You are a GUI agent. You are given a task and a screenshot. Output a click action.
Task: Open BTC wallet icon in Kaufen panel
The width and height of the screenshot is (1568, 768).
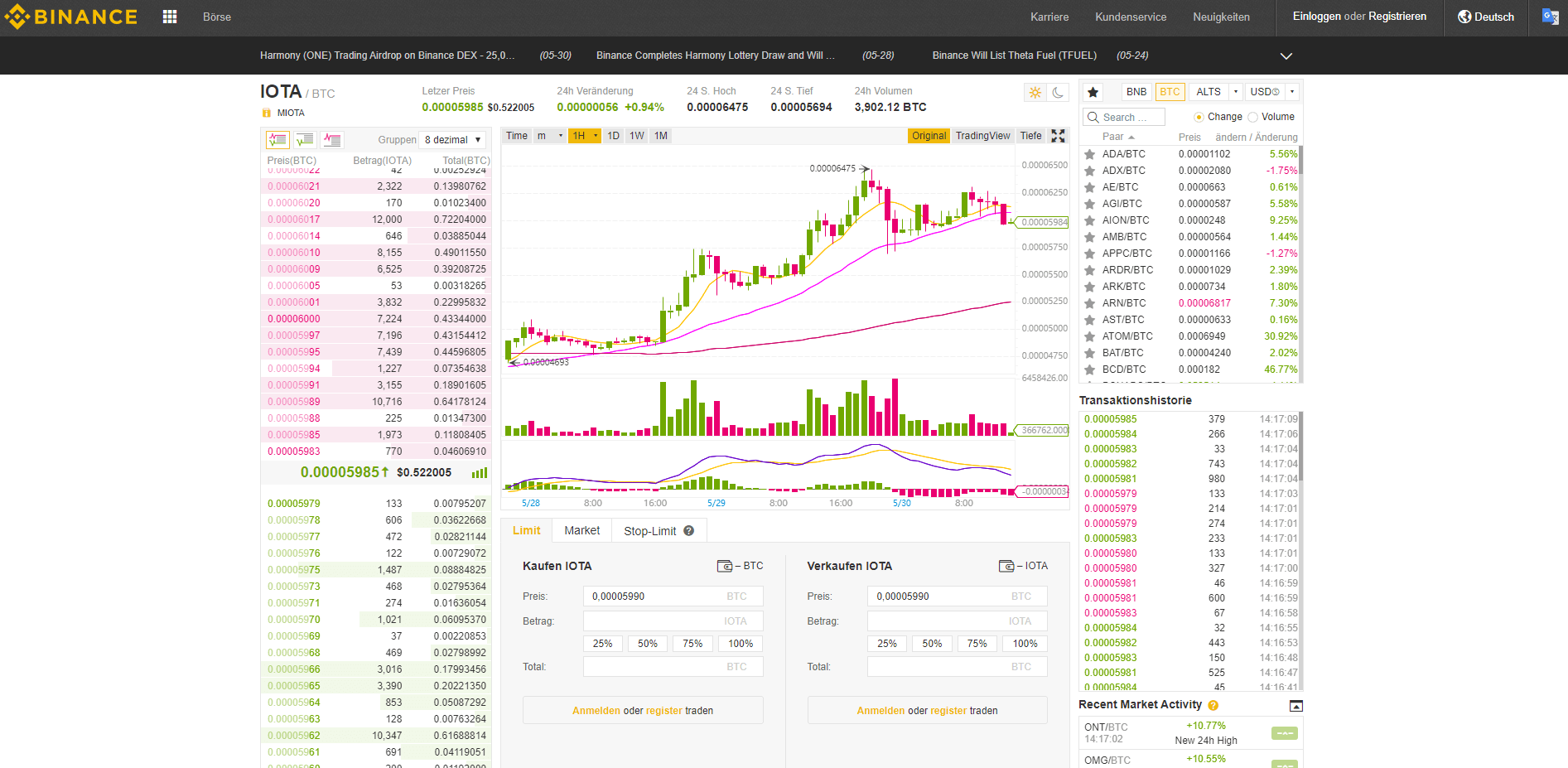tap(725, 566)
